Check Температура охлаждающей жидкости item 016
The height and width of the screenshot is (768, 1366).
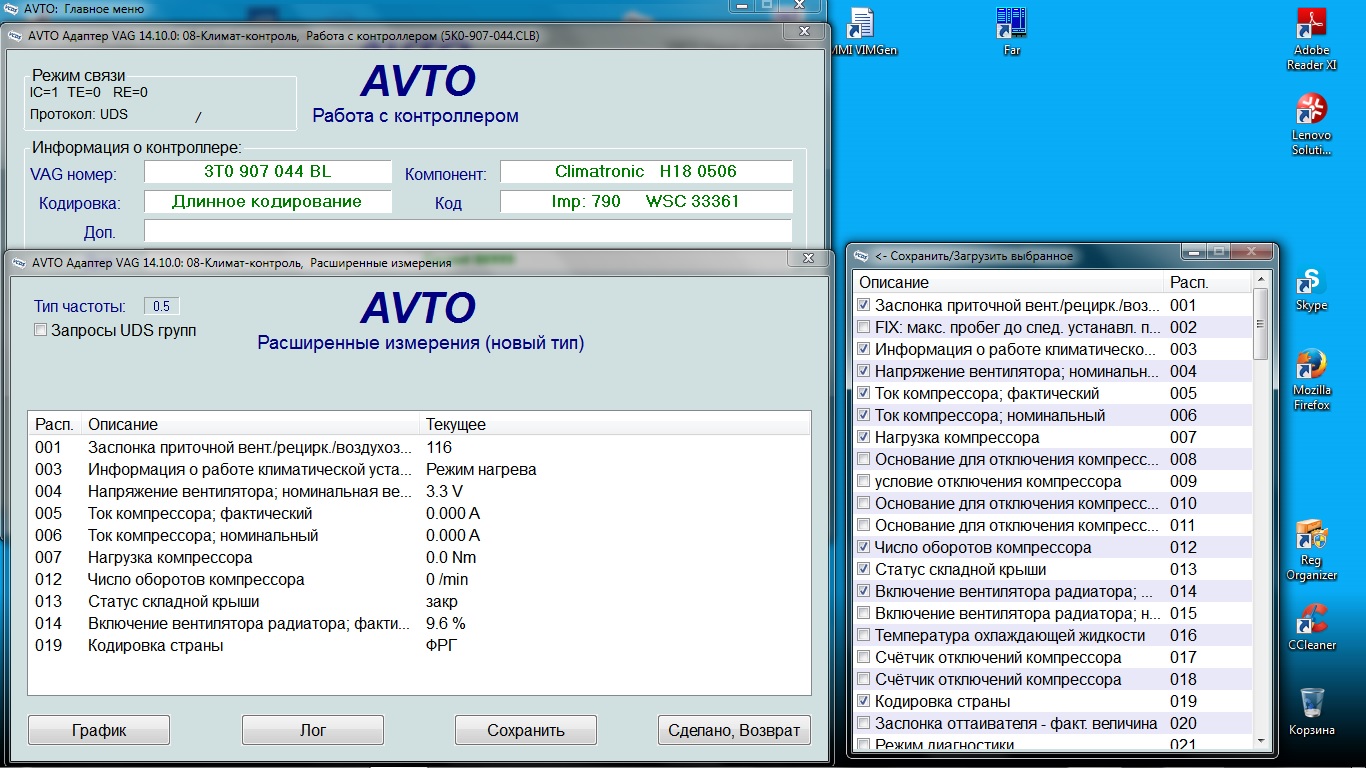click(x=865, y=636)
